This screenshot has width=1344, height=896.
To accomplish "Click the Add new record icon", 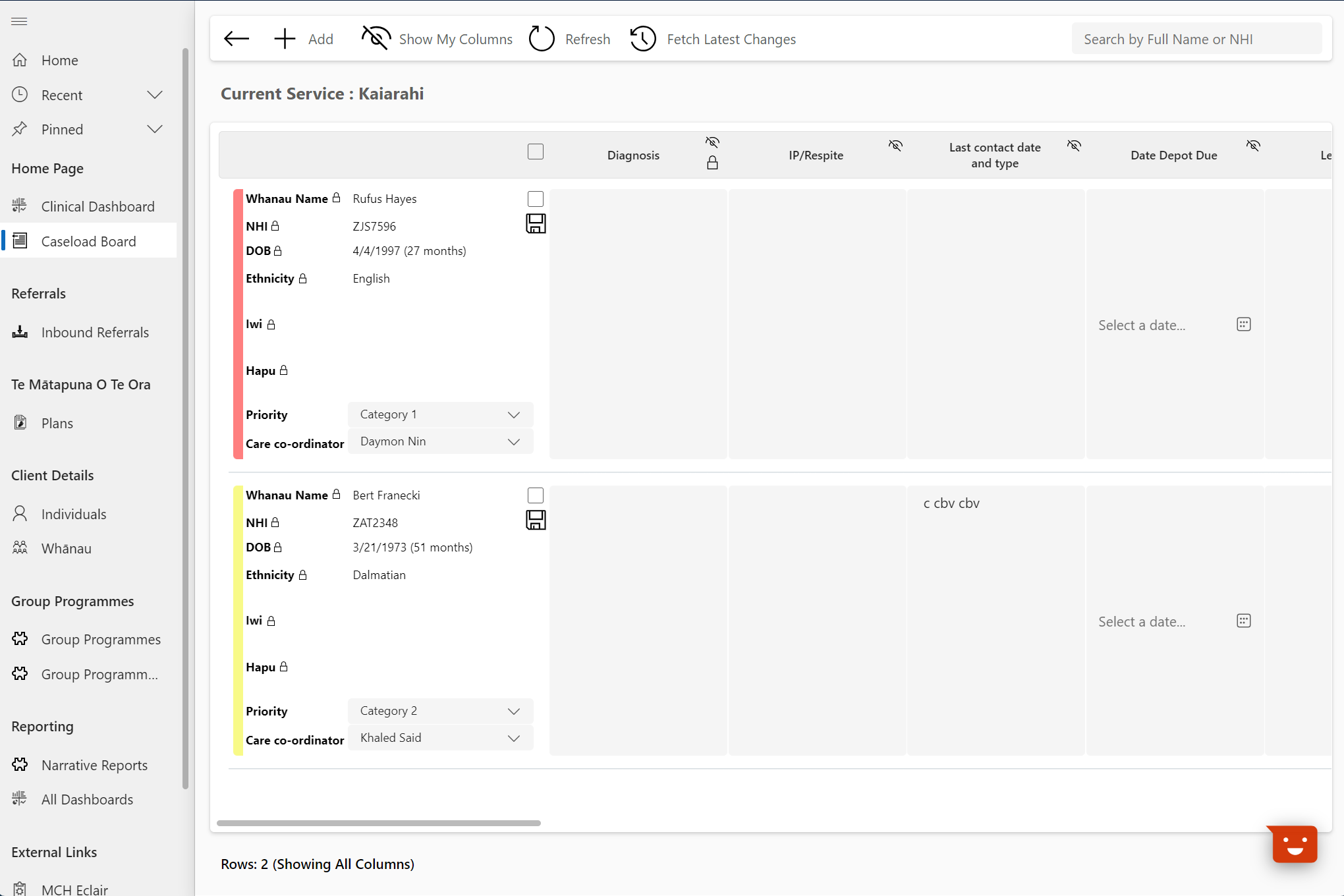I will 283,38.
